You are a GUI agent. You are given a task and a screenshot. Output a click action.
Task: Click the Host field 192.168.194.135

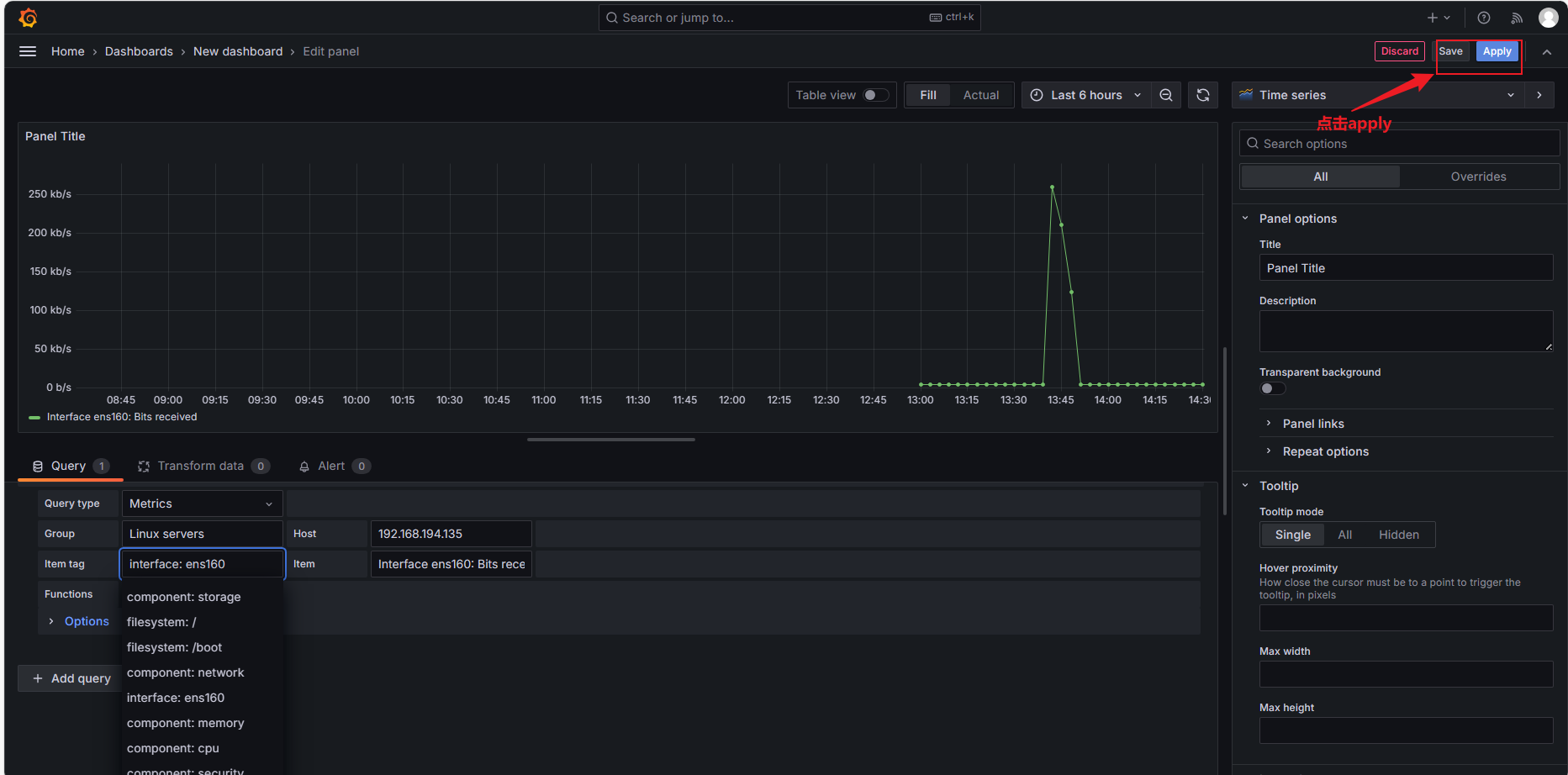tap(451, 534)
